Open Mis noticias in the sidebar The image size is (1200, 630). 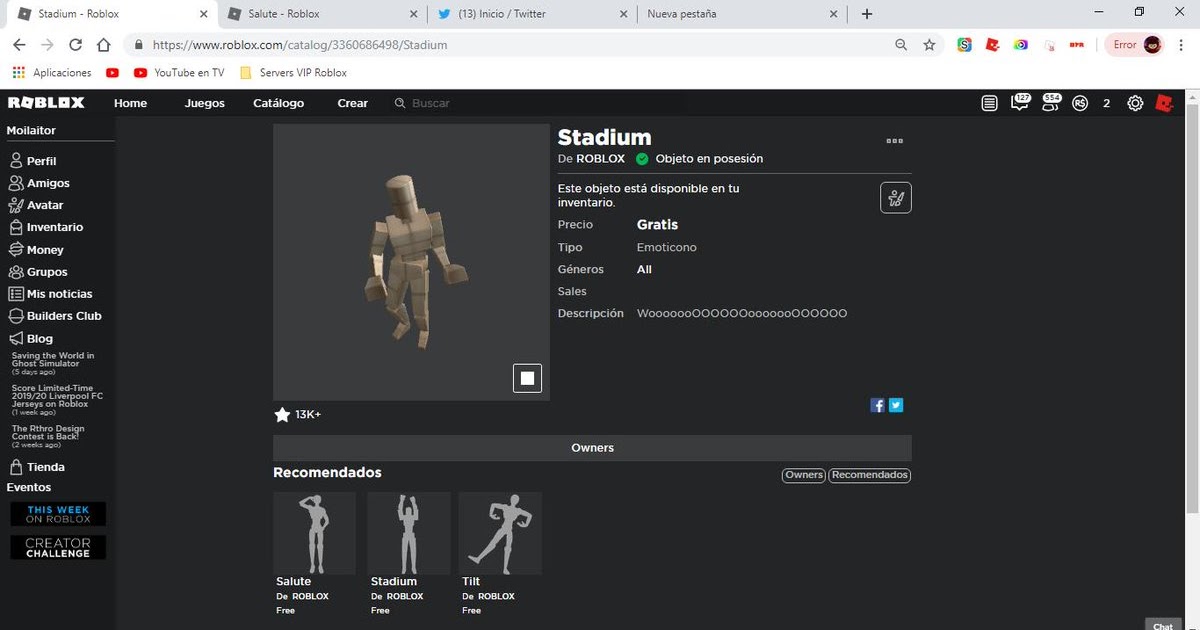[50, 294]
